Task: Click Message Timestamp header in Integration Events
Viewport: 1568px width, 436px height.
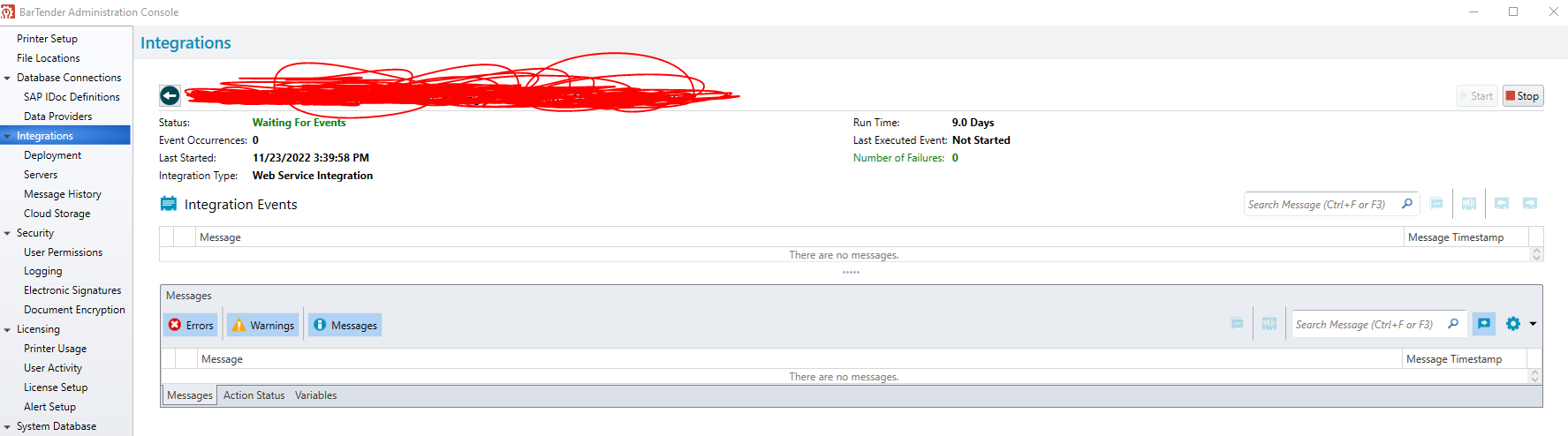Action: click(x=1466, y=237)
